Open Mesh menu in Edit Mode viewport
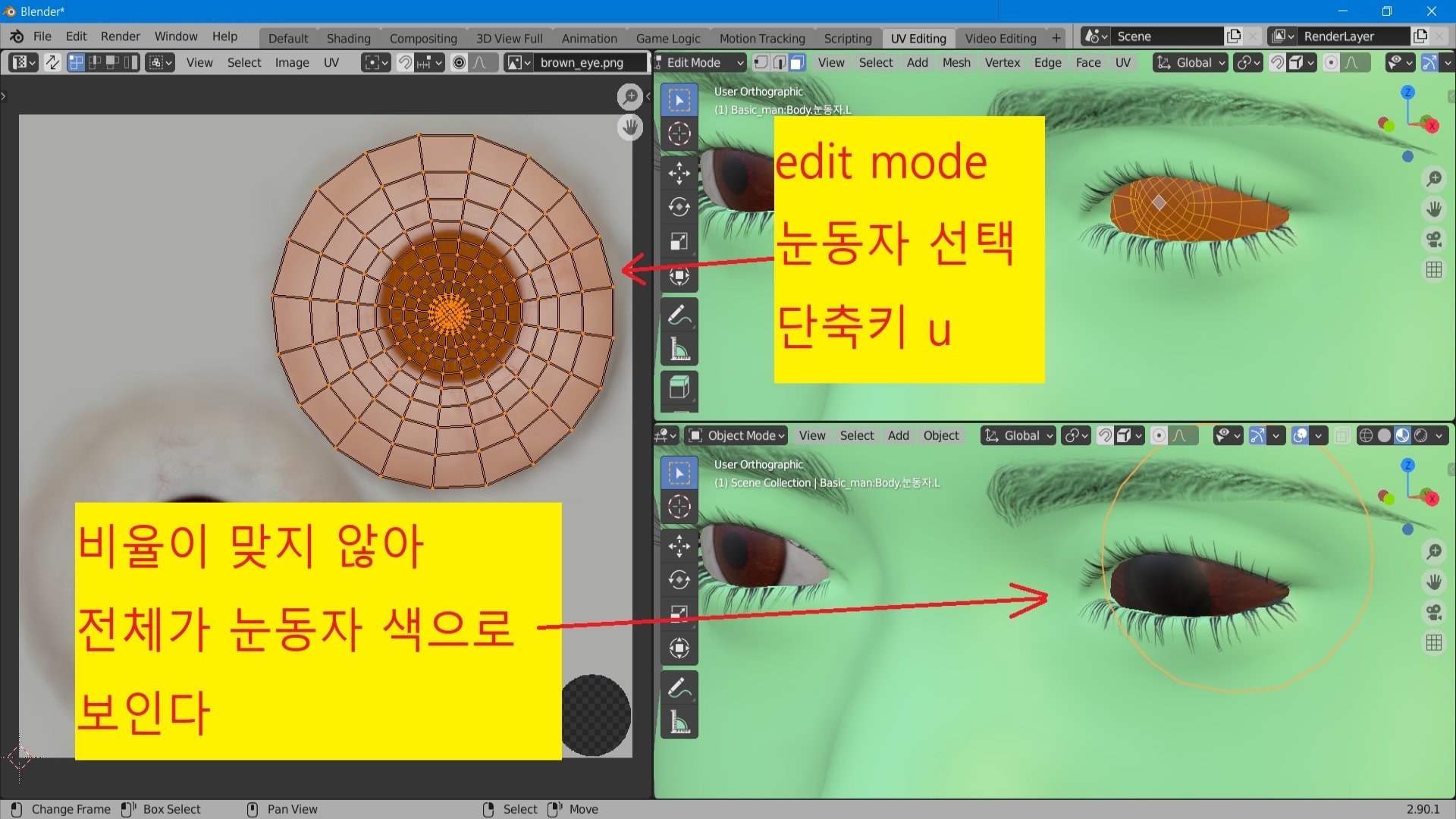 [956, 62]
